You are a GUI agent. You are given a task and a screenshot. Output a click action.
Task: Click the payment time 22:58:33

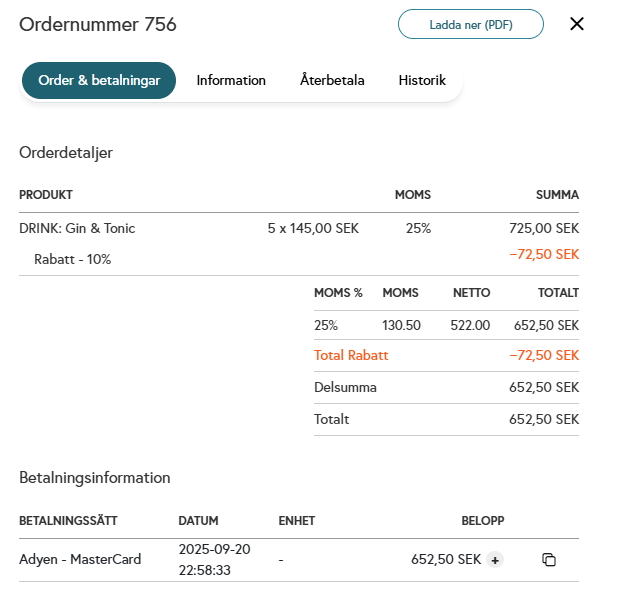(205, 570)
